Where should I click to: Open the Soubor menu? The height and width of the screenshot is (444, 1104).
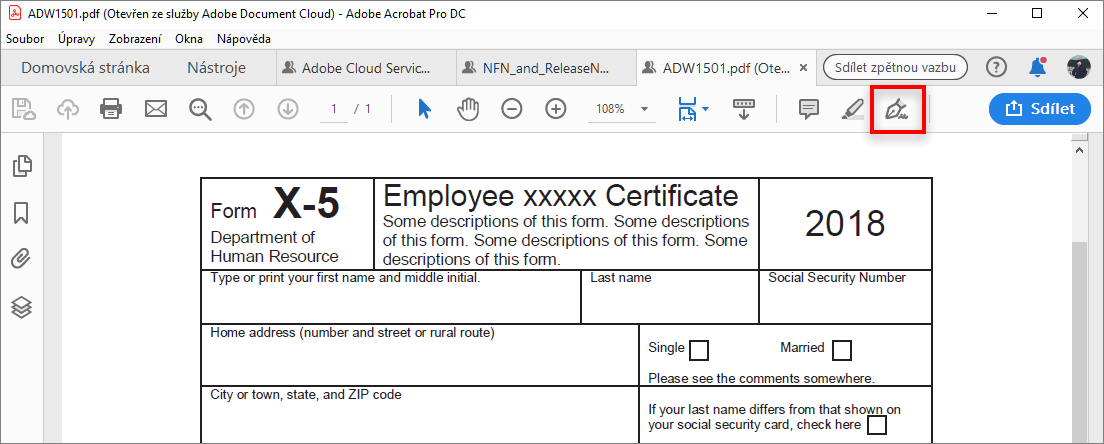pos(25,39)
